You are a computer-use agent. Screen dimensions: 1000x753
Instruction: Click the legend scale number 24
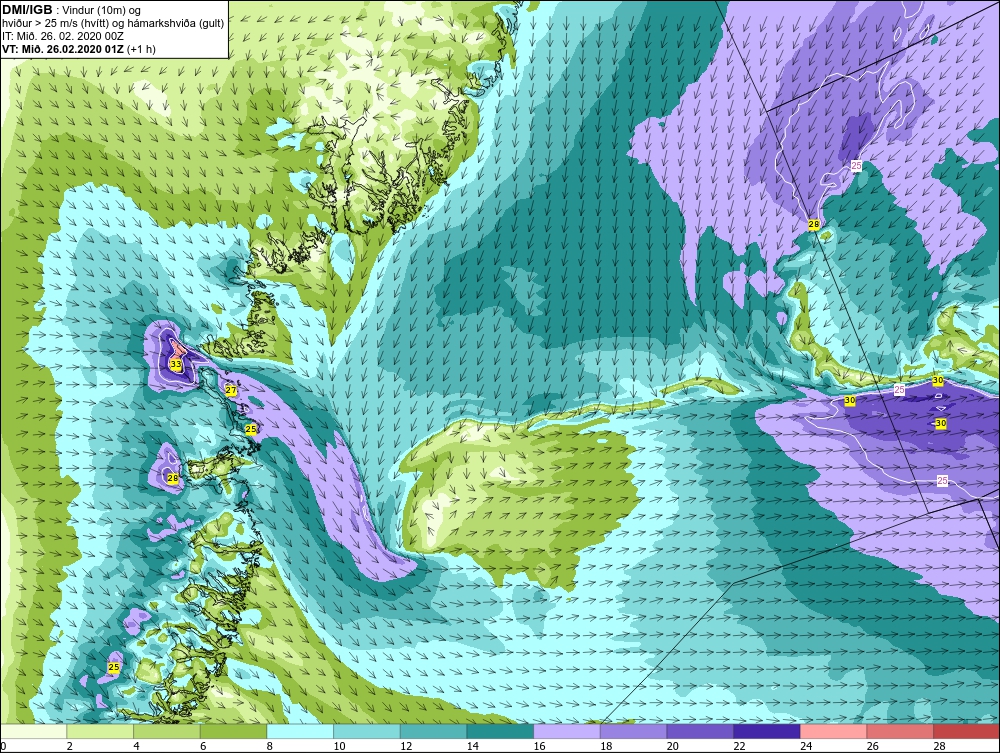[805, 746]
